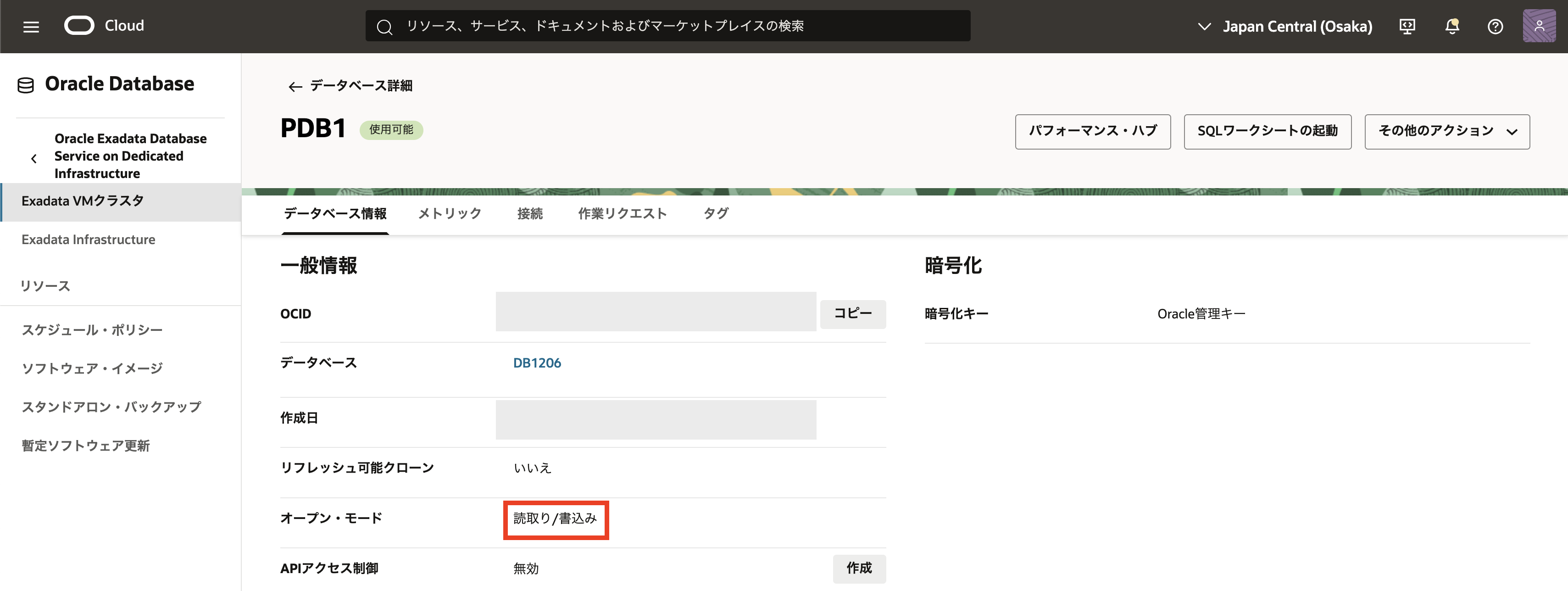Open the 作業リクエスト tab
This screenshot has height=591, width=1568.
tap(622, 214)
